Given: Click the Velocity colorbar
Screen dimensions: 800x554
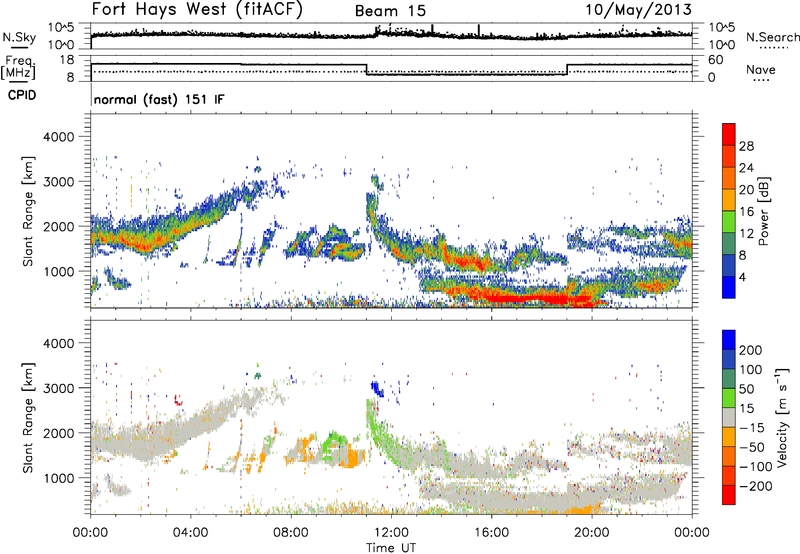Looking at the screenshot, I should [x=729, y=417].
